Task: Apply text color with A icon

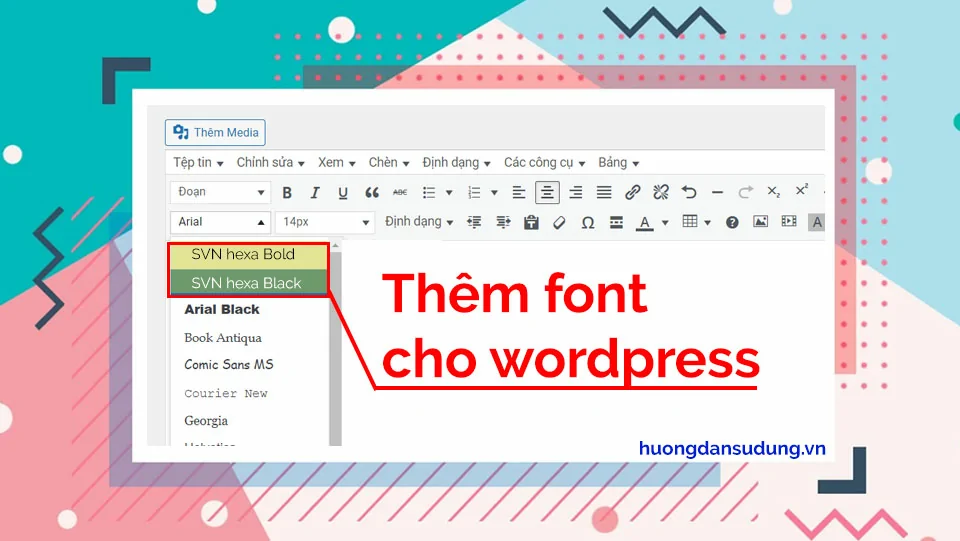Action: point(644,223)
